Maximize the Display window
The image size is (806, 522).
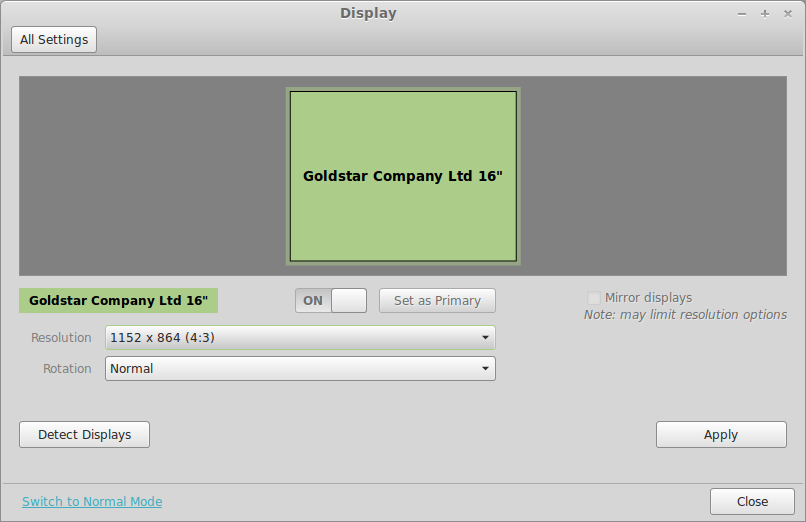click(x=765, y=14)
